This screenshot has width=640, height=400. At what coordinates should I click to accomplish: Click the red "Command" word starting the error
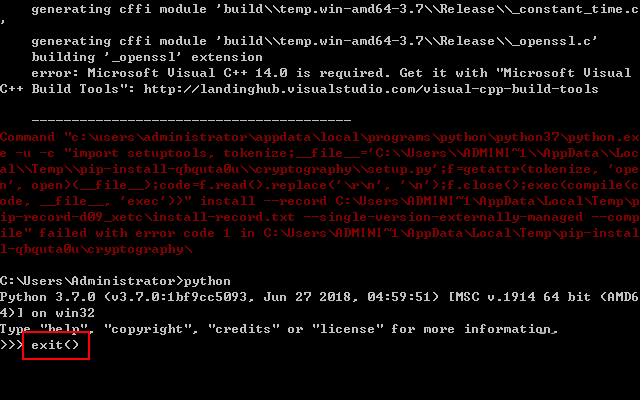point(28,136)
